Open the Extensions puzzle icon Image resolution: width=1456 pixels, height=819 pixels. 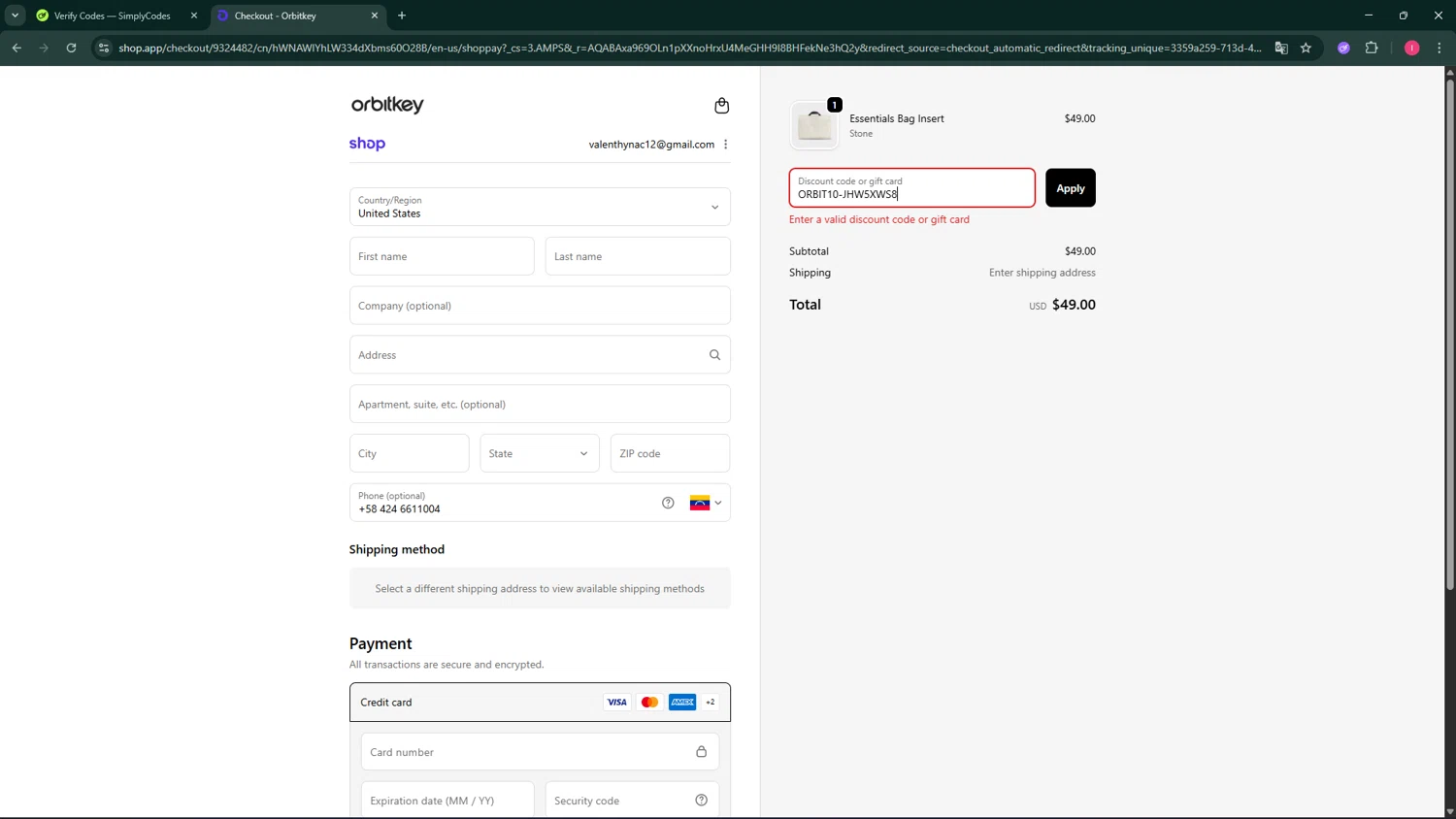(x=1372, y=48)
